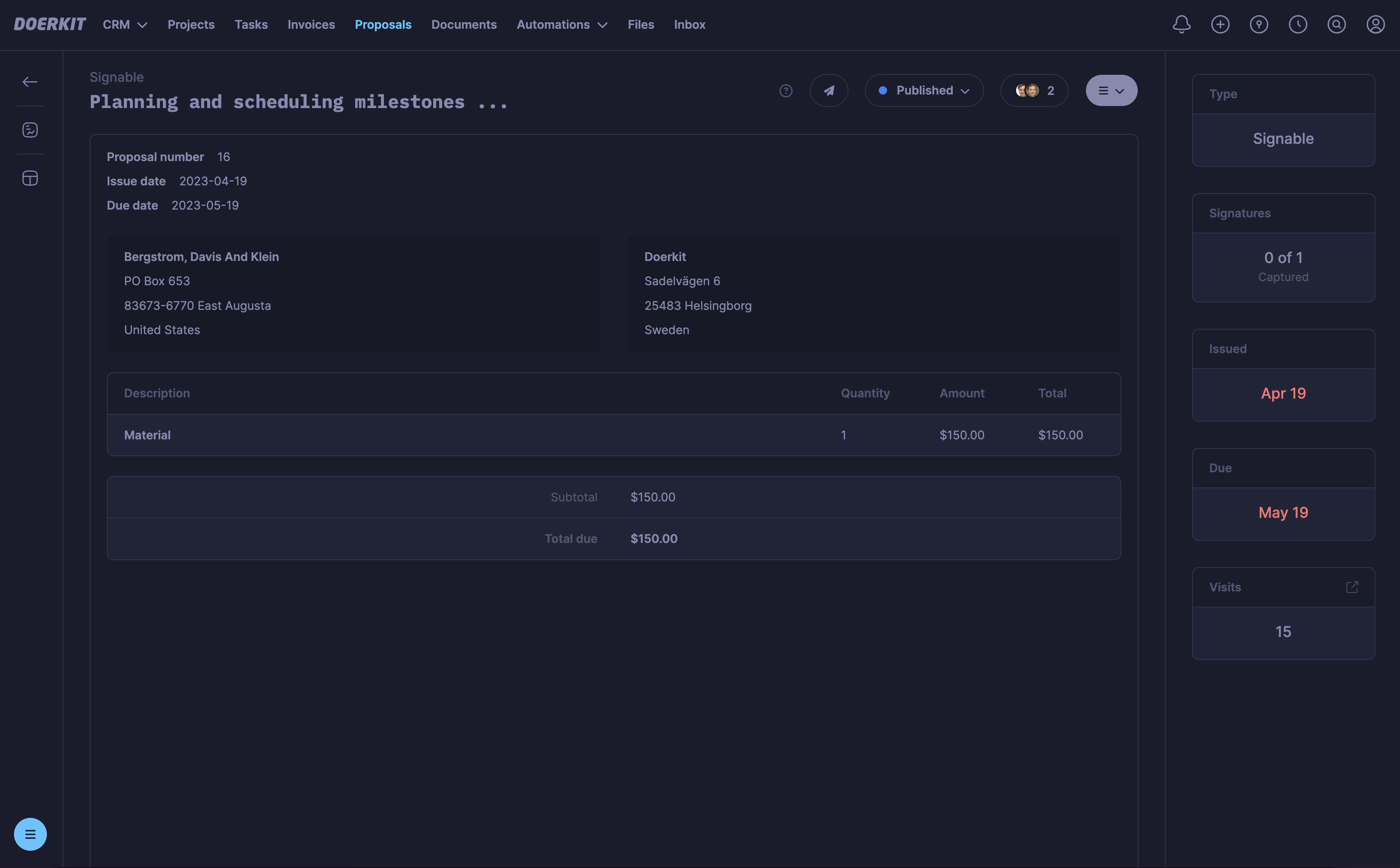Open recent history via the clock icon
1400x868 pixels.
1298,24
